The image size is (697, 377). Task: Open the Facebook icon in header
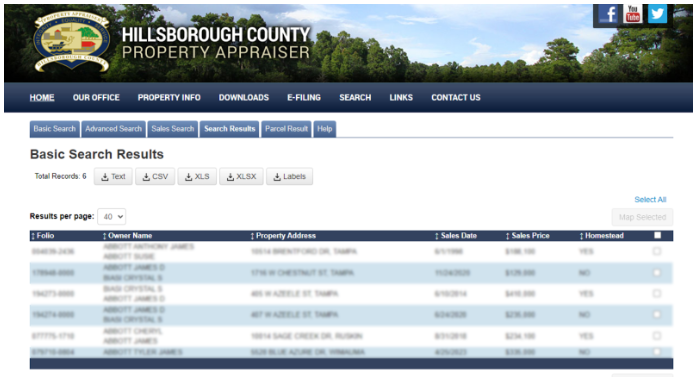608,14
